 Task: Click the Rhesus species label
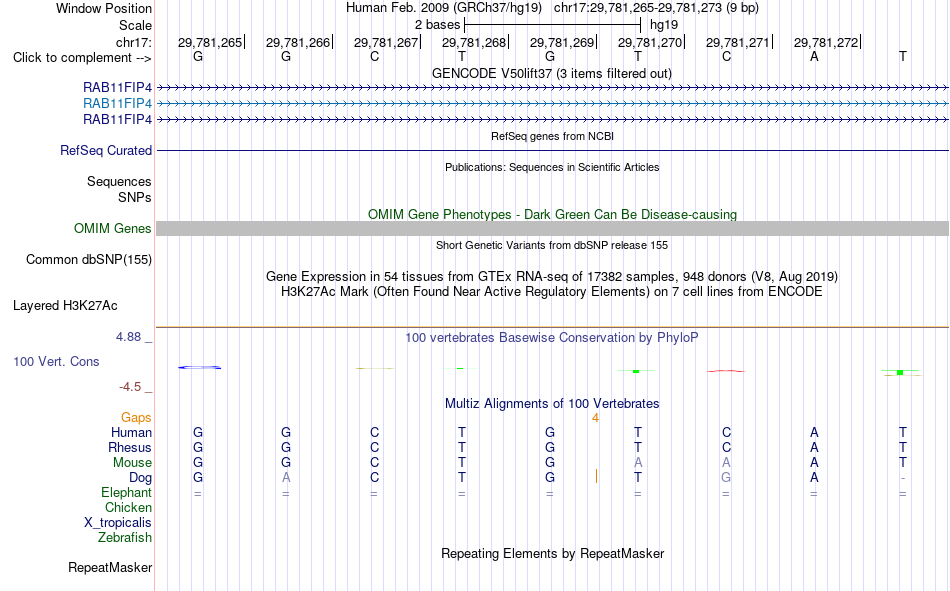130,447
